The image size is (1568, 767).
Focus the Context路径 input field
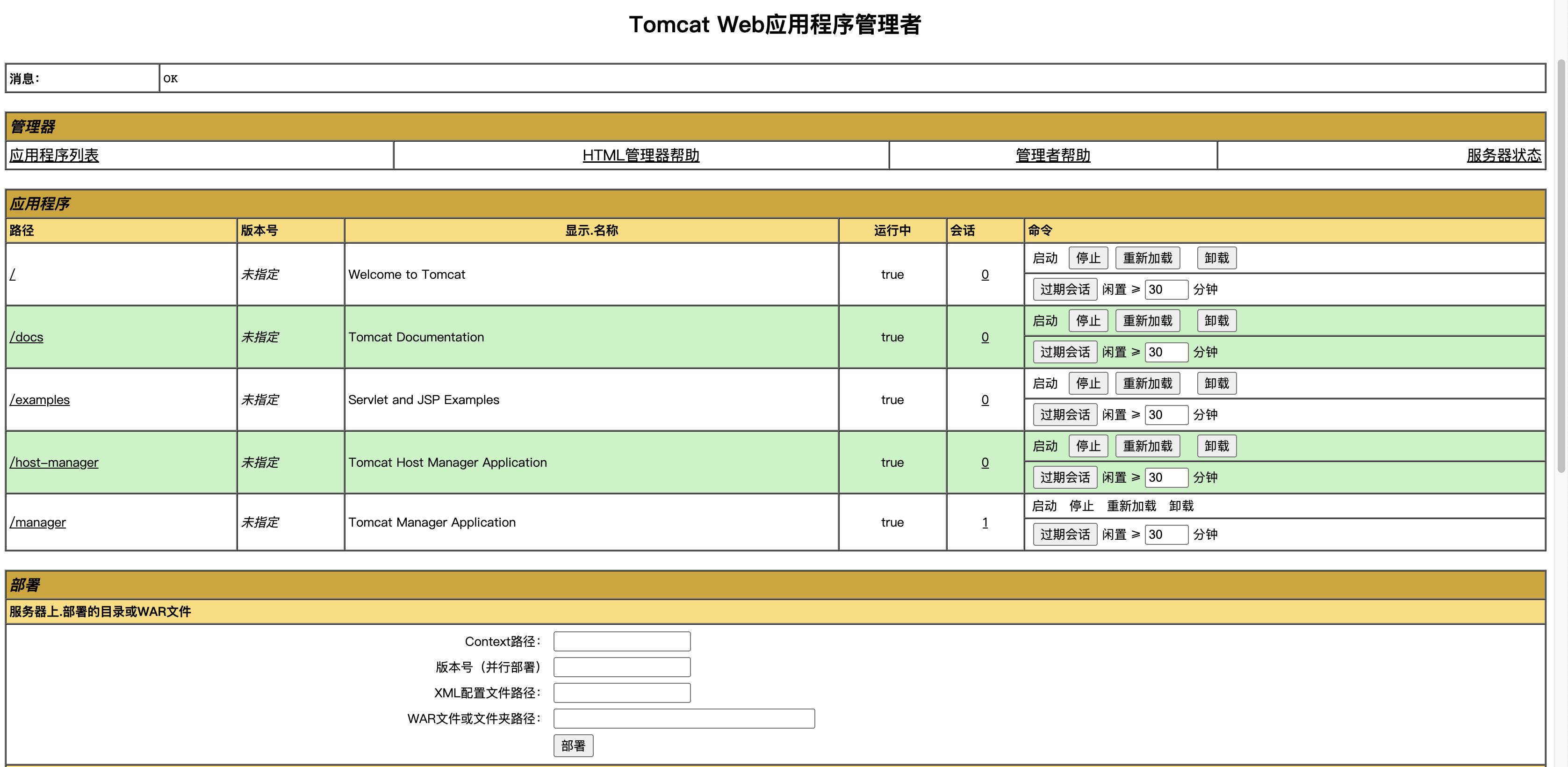tap(621, 642)
